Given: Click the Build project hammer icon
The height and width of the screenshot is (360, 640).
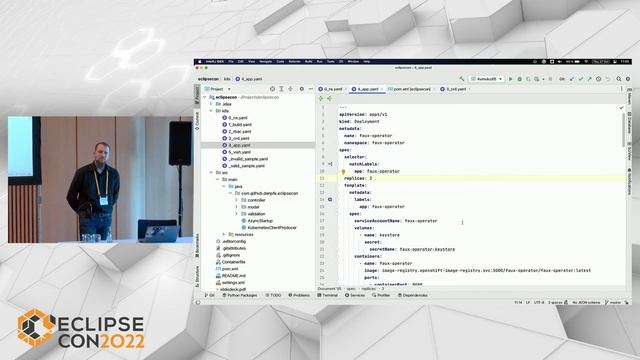Looking at the screenshot, I should coord(462,79).
